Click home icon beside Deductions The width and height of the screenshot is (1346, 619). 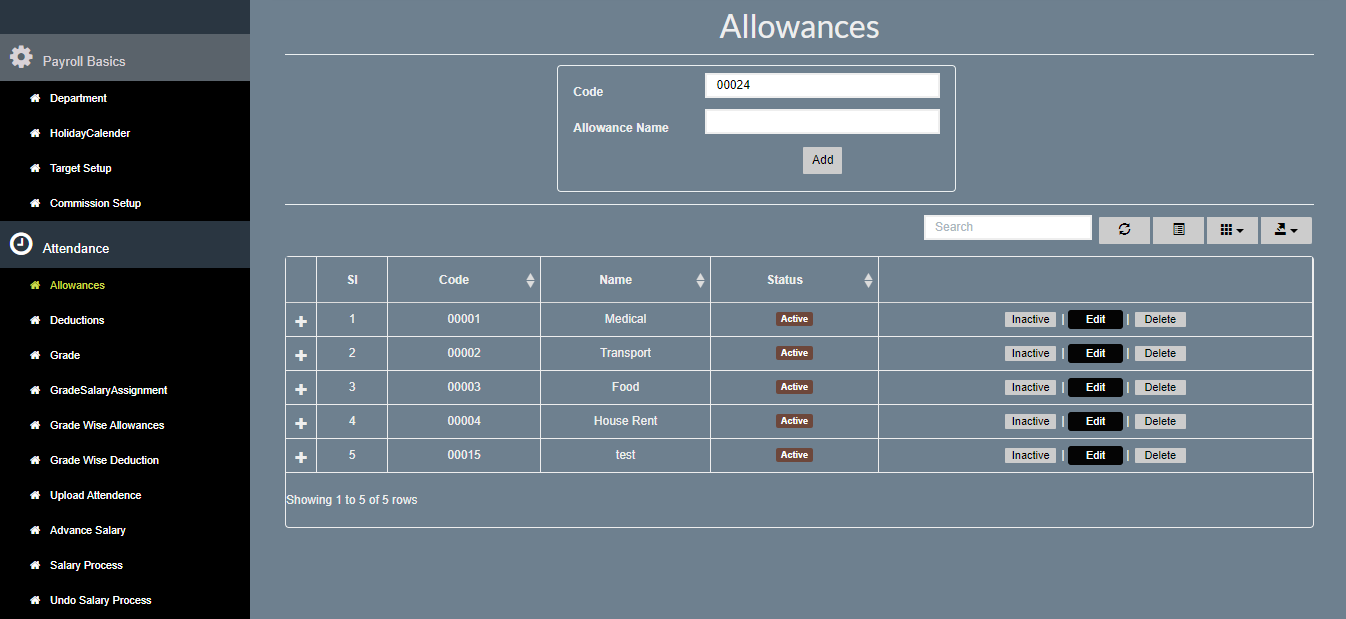click(35, 320)
